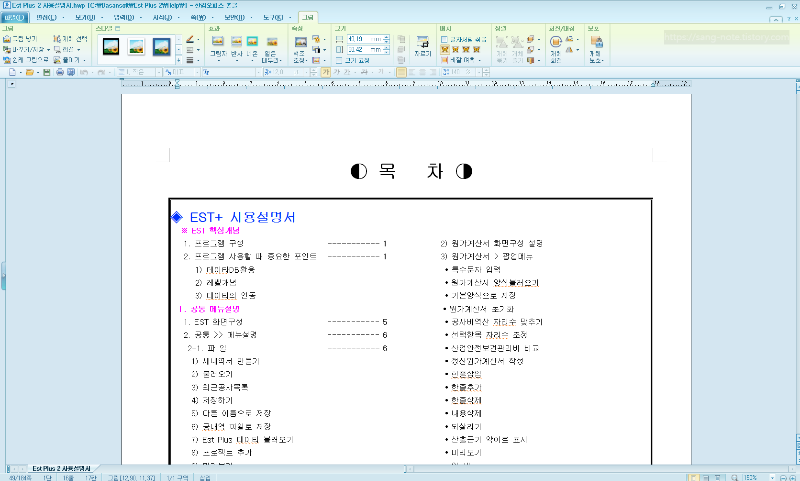Apply the Soft Edges (옅은 테두리) effect
Image resolution: width=800 pixels, height=481 pixels.
pyautogui.click(x=271, y=49)
